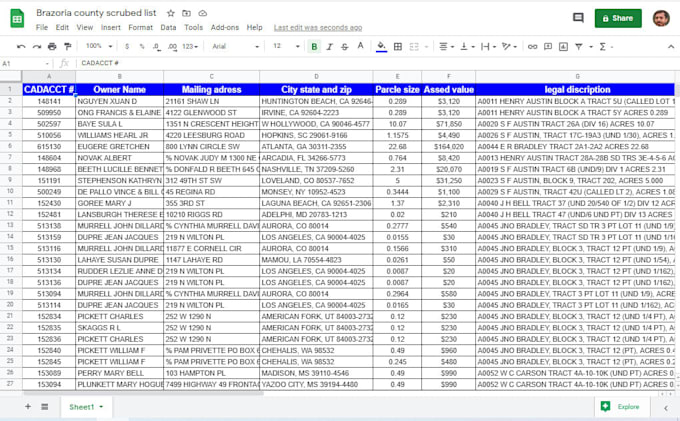Image resolution: width=680 pixels, height=421 pixels.
Task: Open vertical align dropdown
Action: 467,46
